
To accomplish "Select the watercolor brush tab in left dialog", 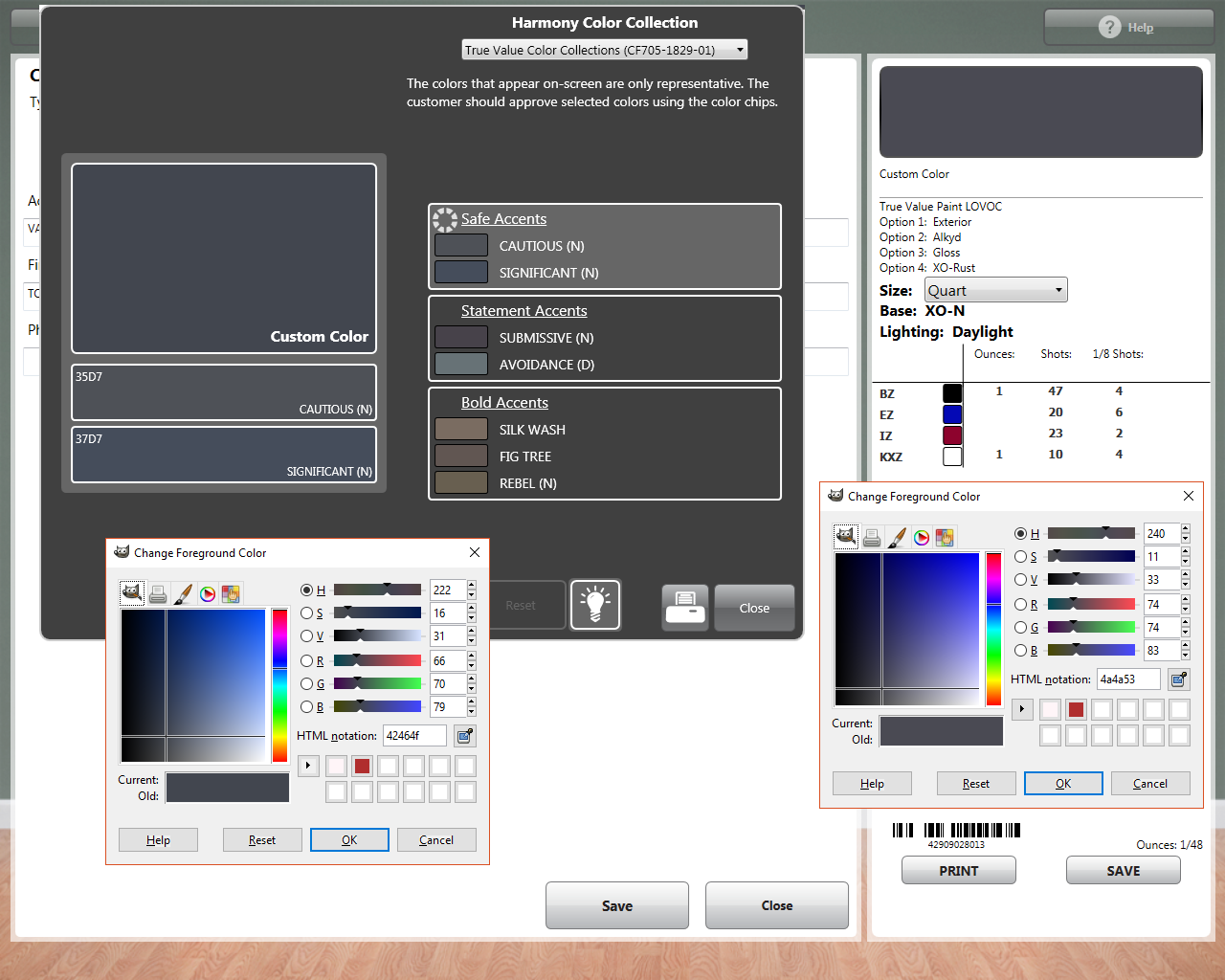I will pos(183,594).
